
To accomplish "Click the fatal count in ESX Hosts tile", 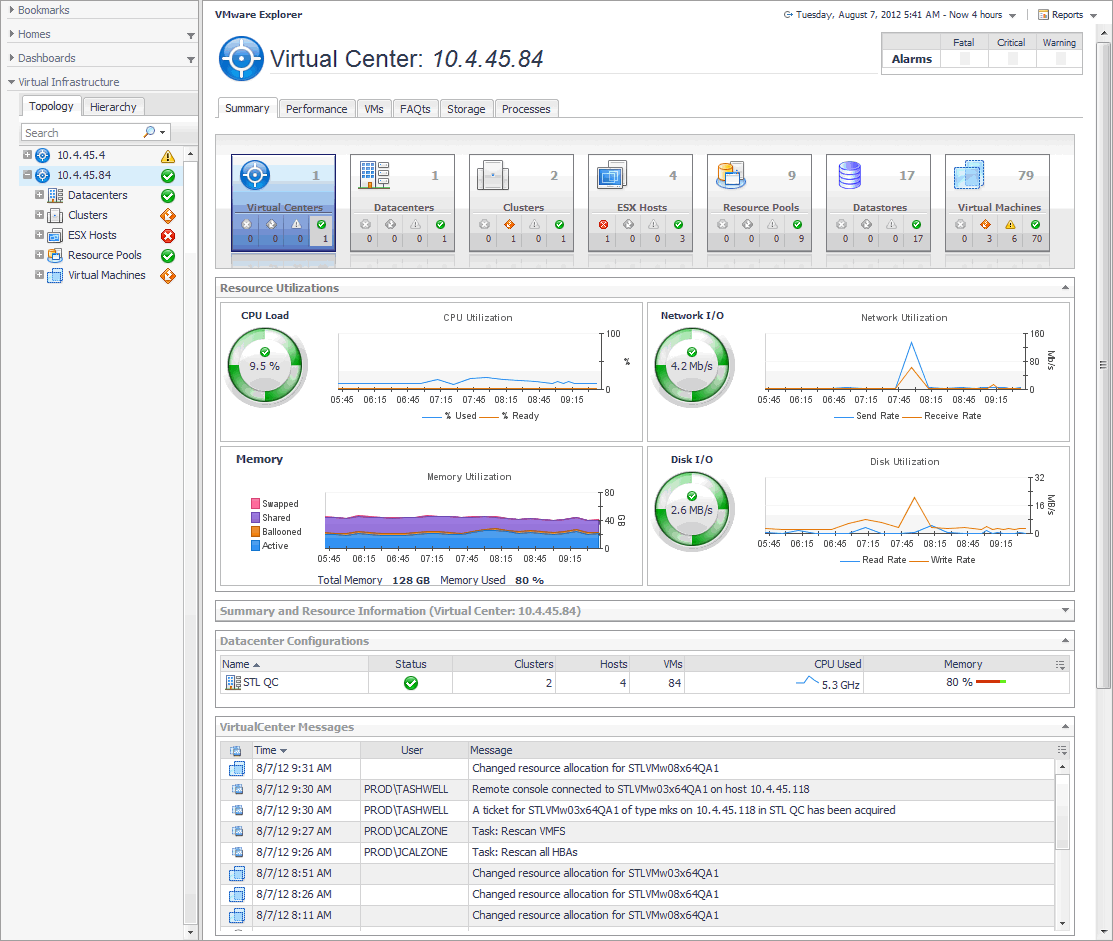I will (x=607, y=239).
